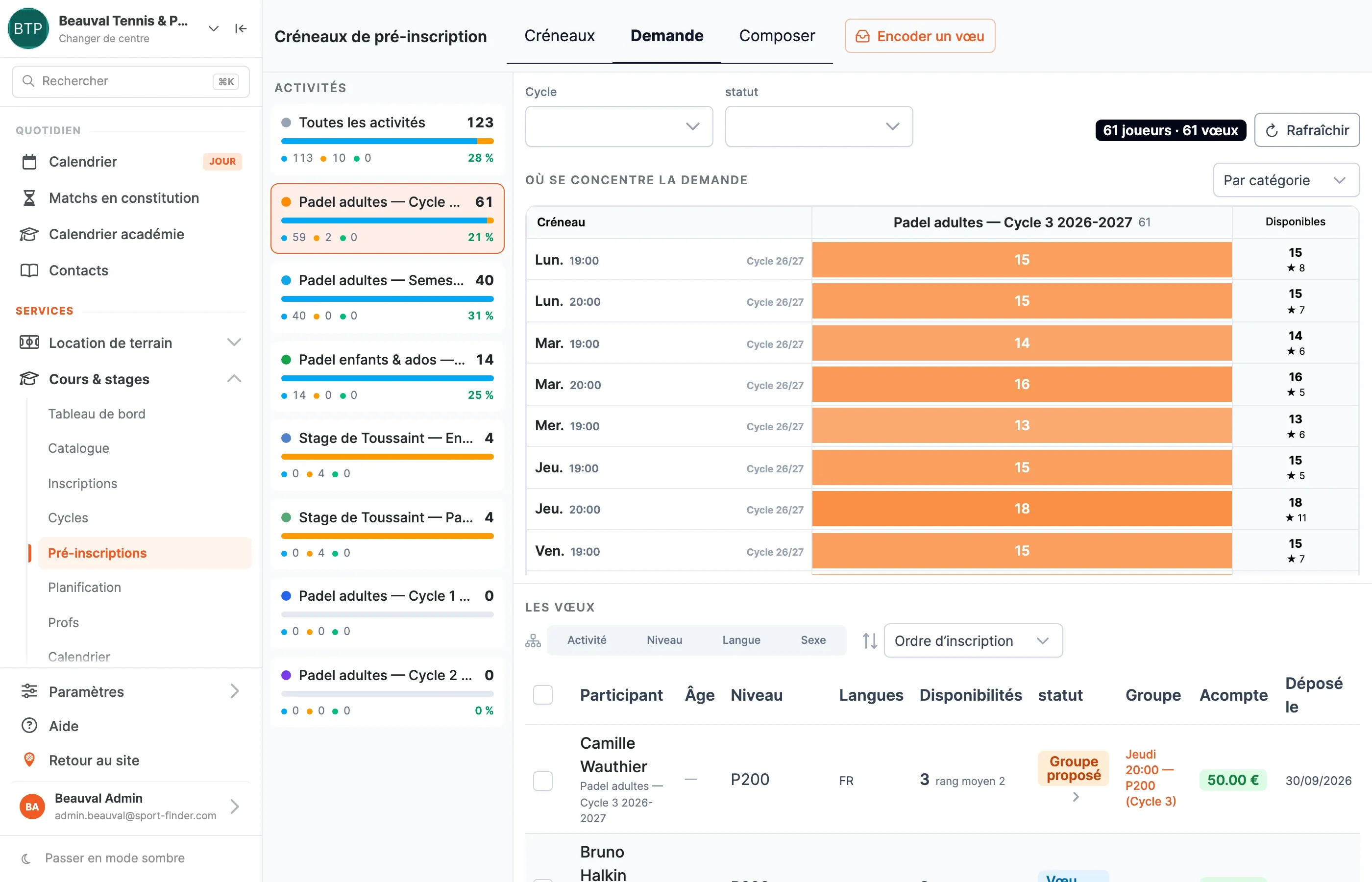
Task: Click Passer en mode sombre
Action: pyautogui.click(x=115, y=858)
